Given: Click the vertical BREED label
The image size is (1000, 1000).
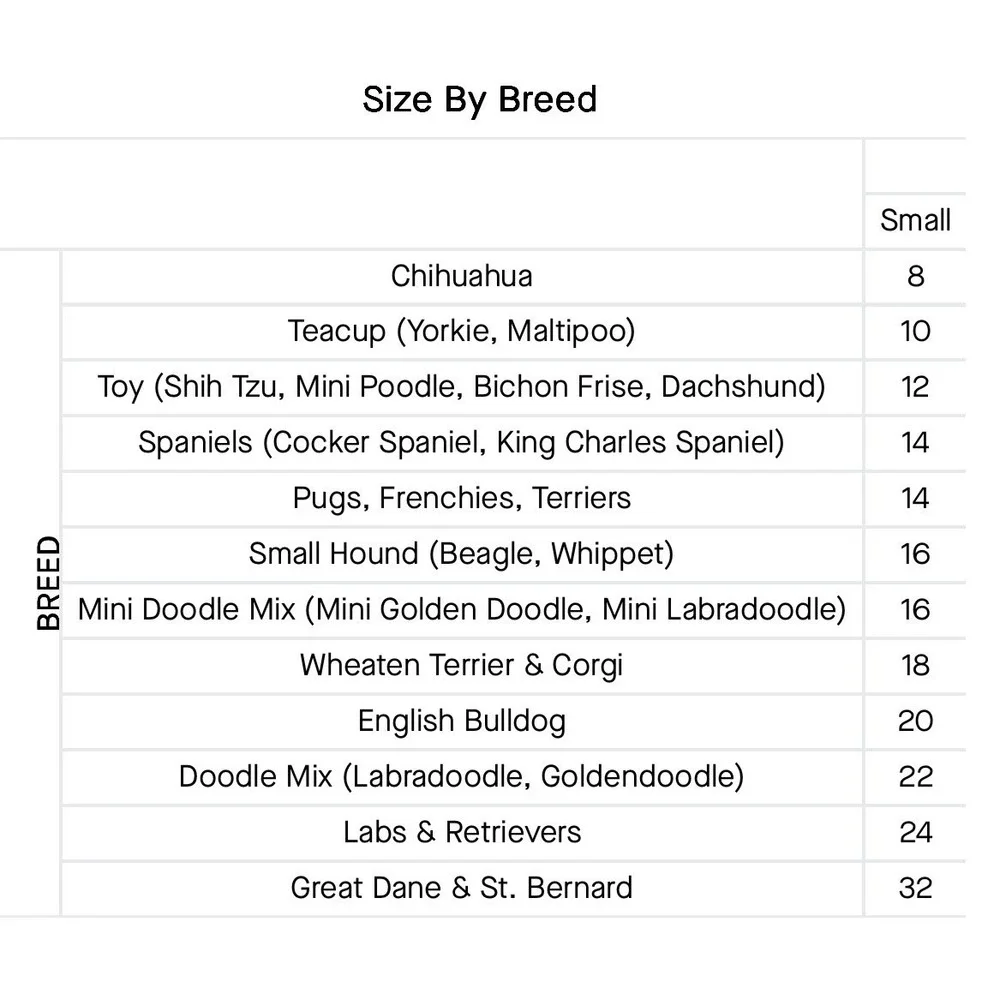Looking at the screenshot, I should tap(48, 583).
